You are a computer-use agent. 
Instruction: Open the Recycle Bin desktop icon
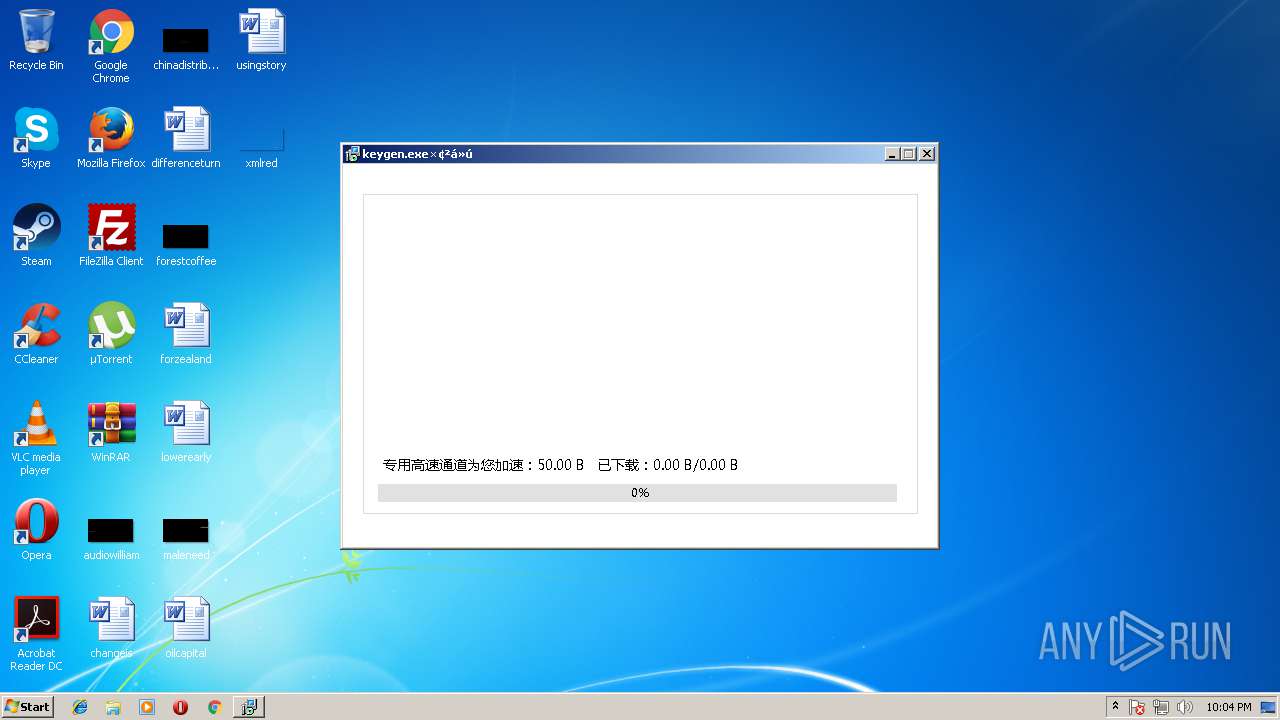point(36,40)
